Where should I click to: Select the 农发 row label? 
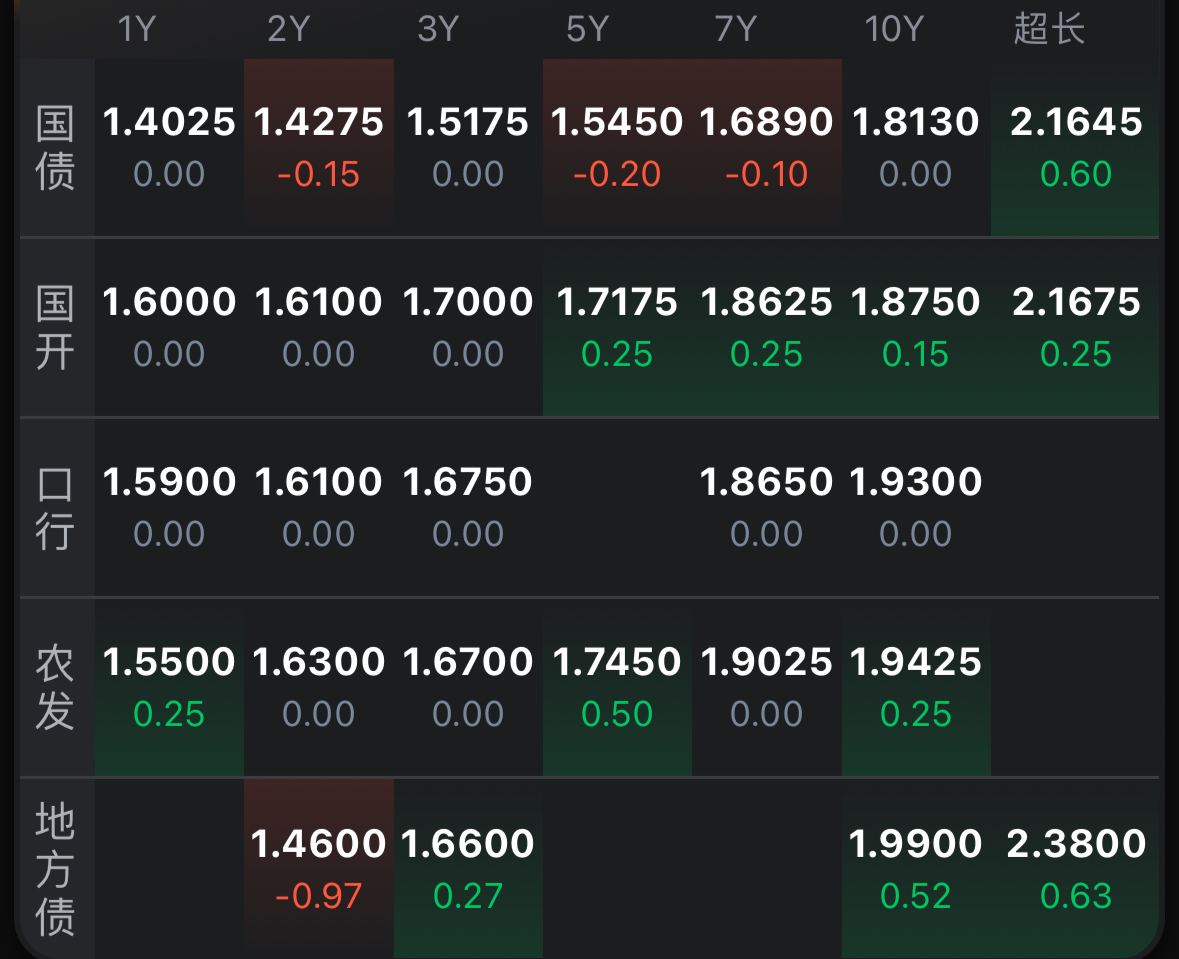pos(55,688)
